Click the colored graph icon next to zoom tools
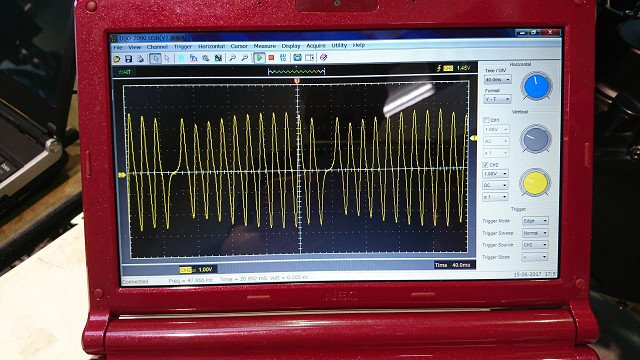The height and width of the screenshot is (360, 640). point(218,58)
